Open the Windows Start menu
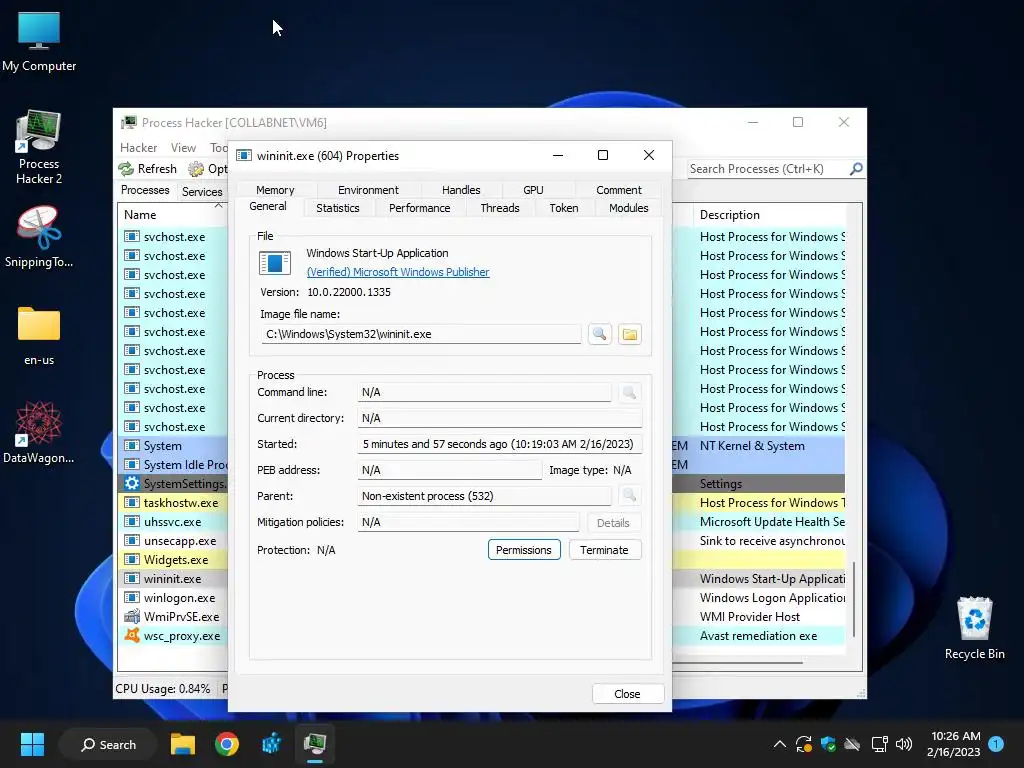1024x768 pixels. pos(32,744)
